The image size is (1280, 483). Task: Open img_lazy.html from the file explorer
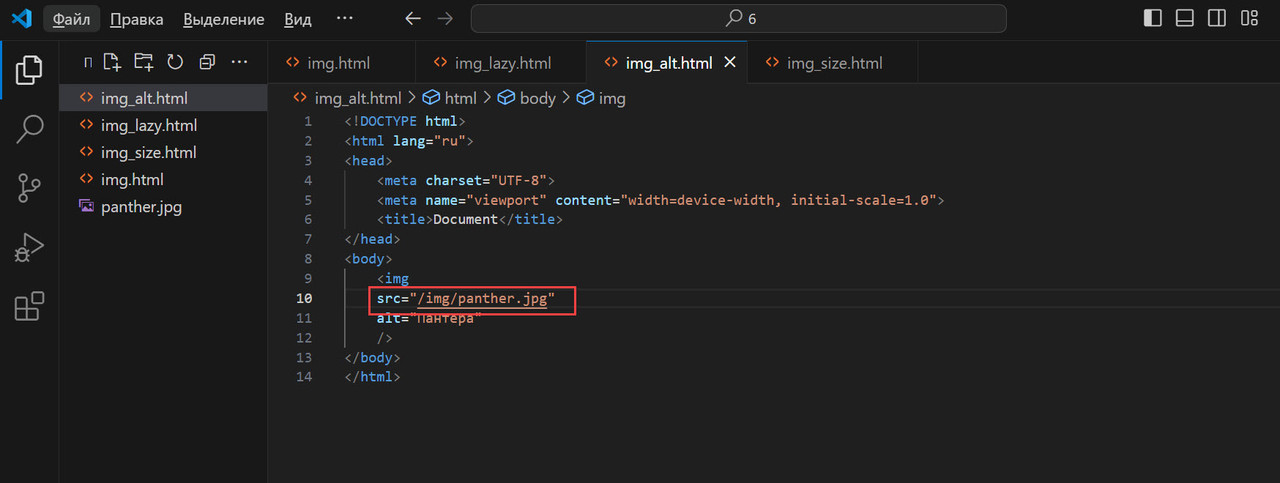(x=163, y=125)
